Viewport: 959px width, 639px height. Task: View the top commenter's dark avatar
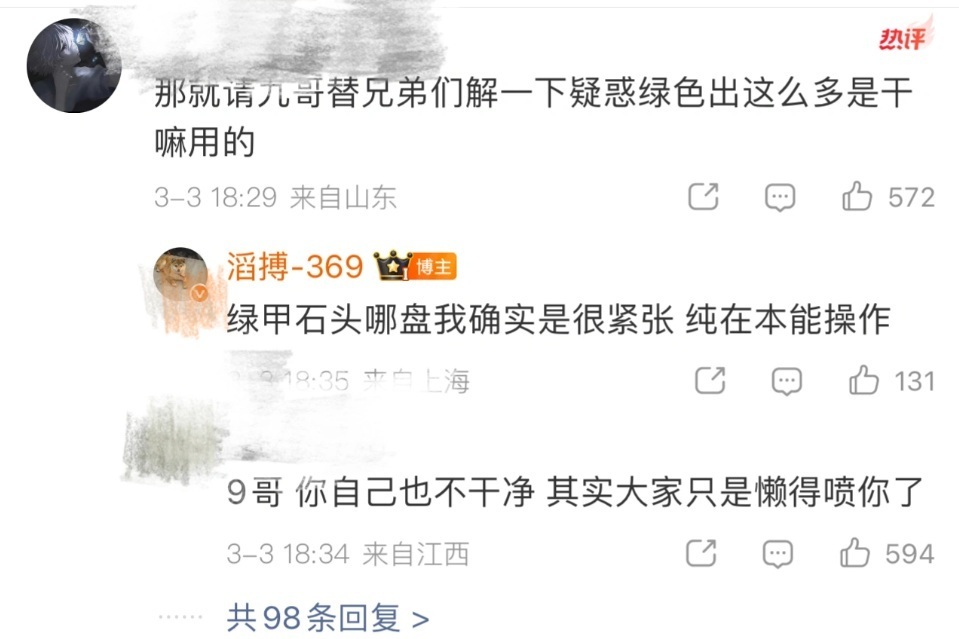[x=74, y=65]
